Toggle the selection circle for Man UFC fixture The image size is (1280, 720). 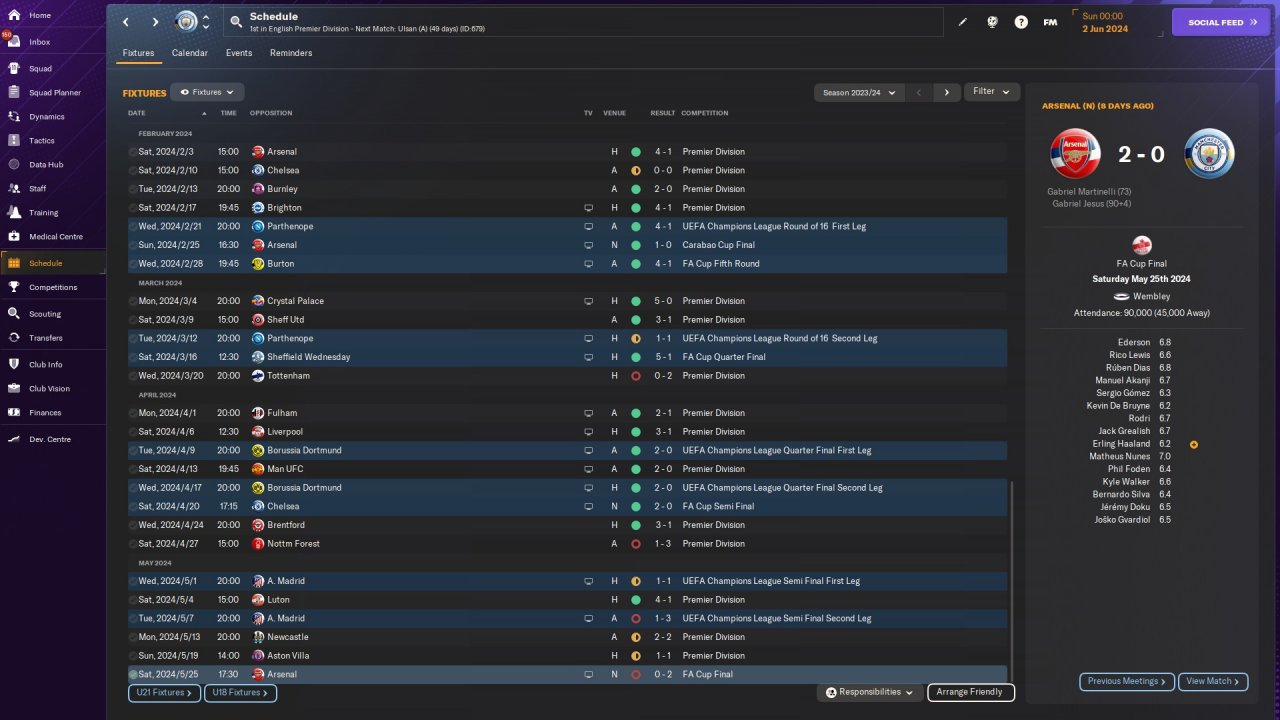click(133, 469)
